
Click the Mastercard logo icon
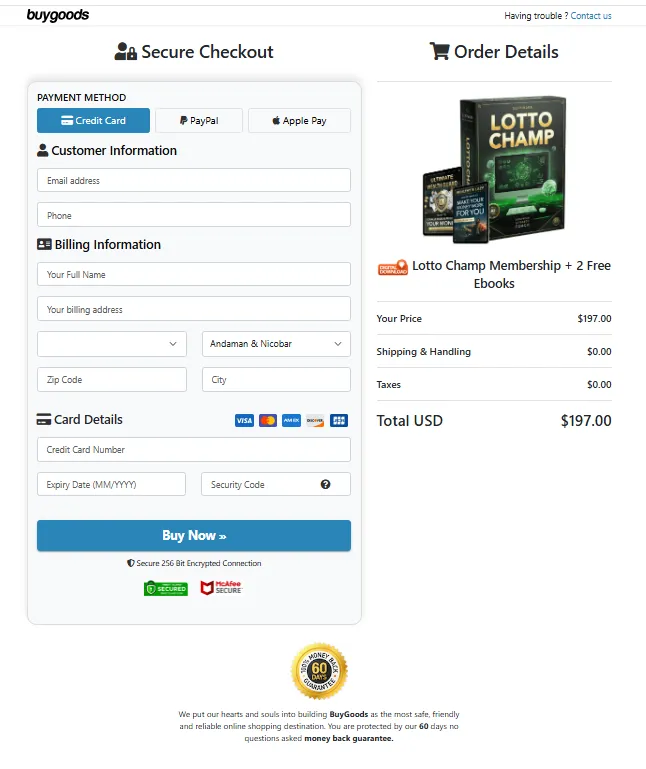268,420
